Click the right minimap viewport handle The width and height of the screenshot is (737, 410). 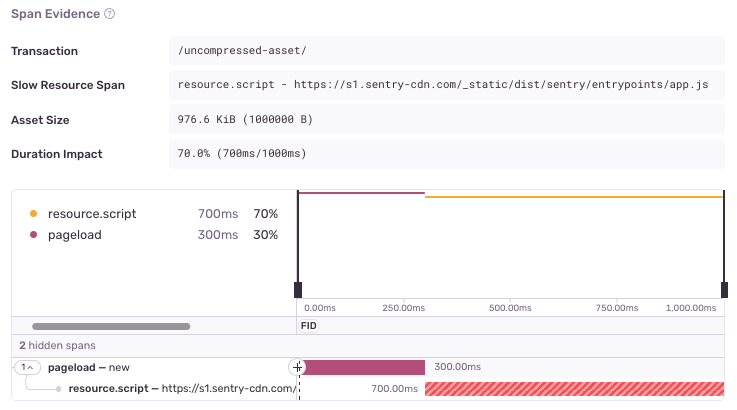click(x=723, y=290)
